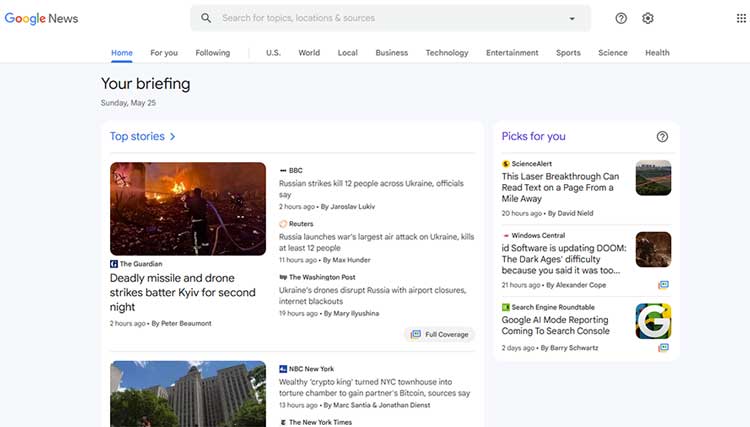Click the ScienceAlert source icon
Screen dimensions: 750x427
(x=506, y=164)
